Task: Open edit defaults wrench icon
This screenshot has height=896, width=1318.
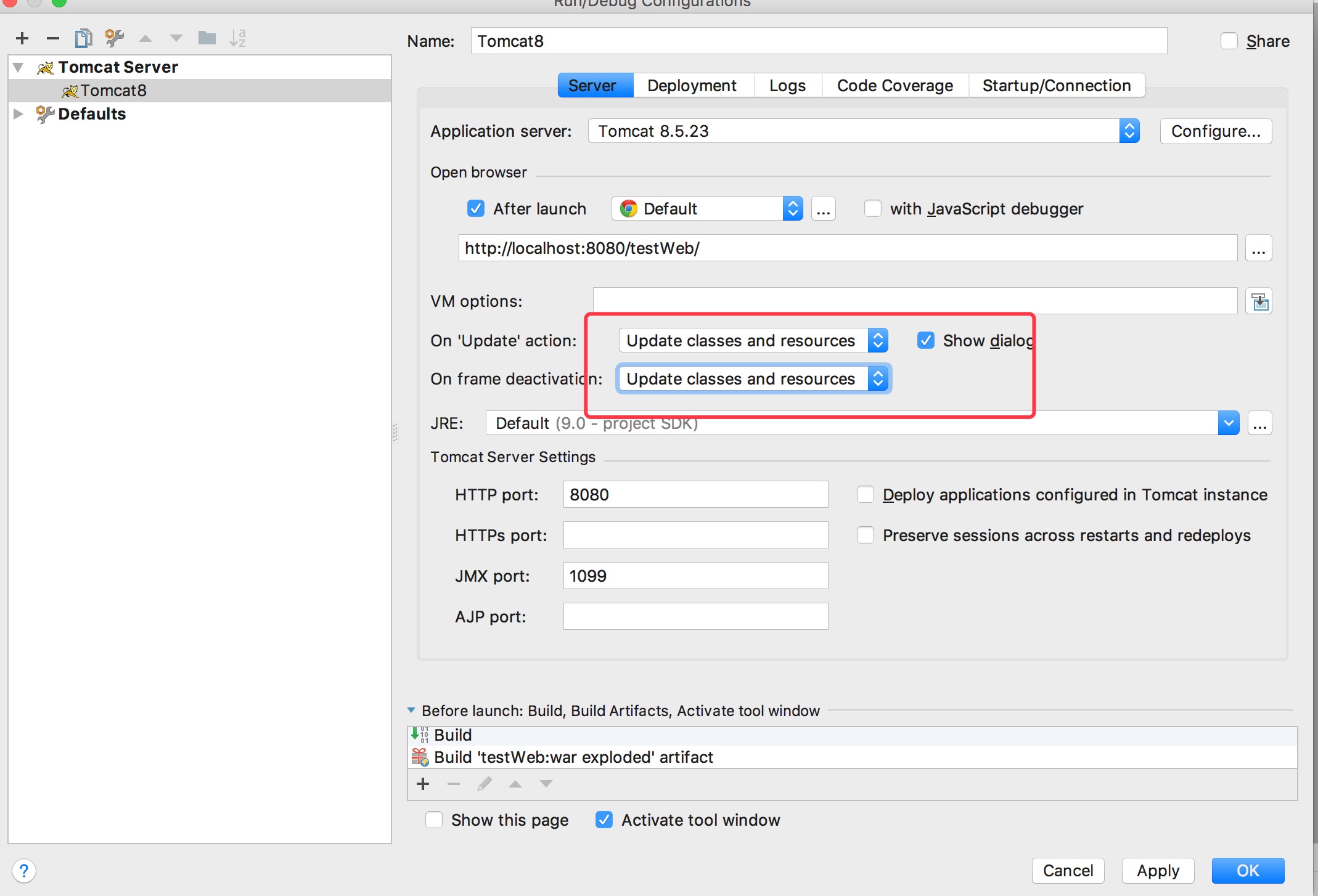Action: tap(114, 38)
